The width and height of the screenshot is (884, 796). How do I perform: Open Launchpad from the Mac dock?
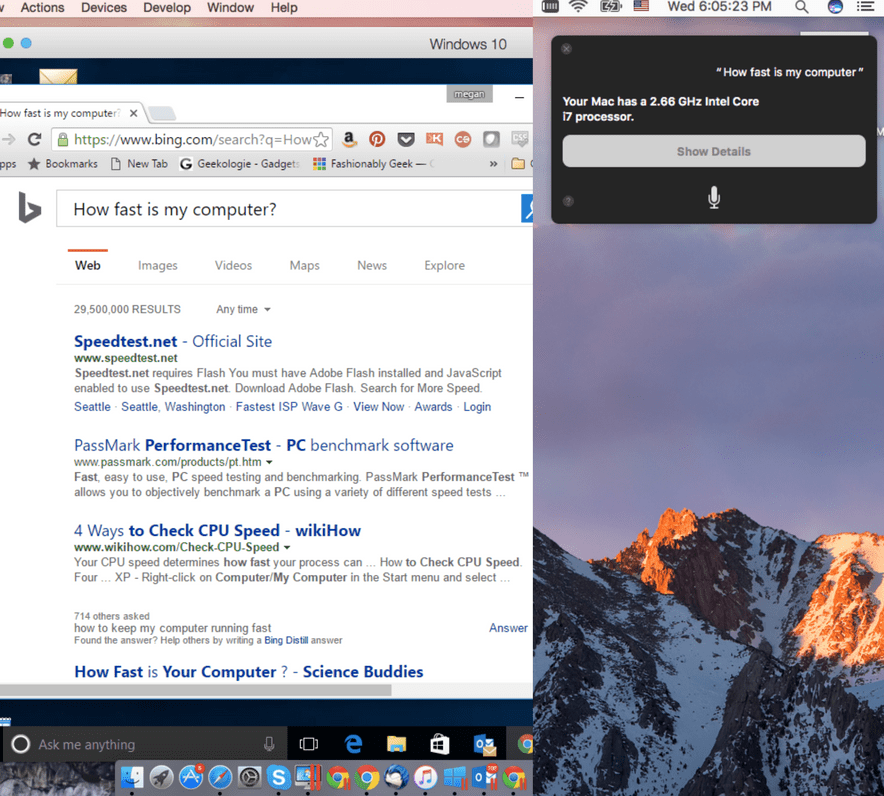tap(162, 778)
